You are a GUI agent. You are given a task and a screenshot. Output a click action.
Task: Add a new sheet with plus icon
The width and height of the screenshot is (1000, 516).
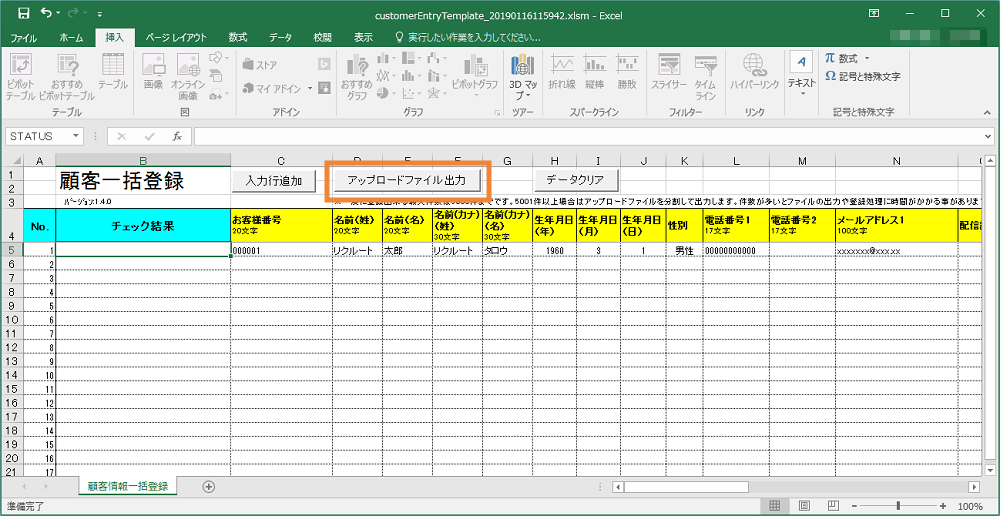coord(208,487)
